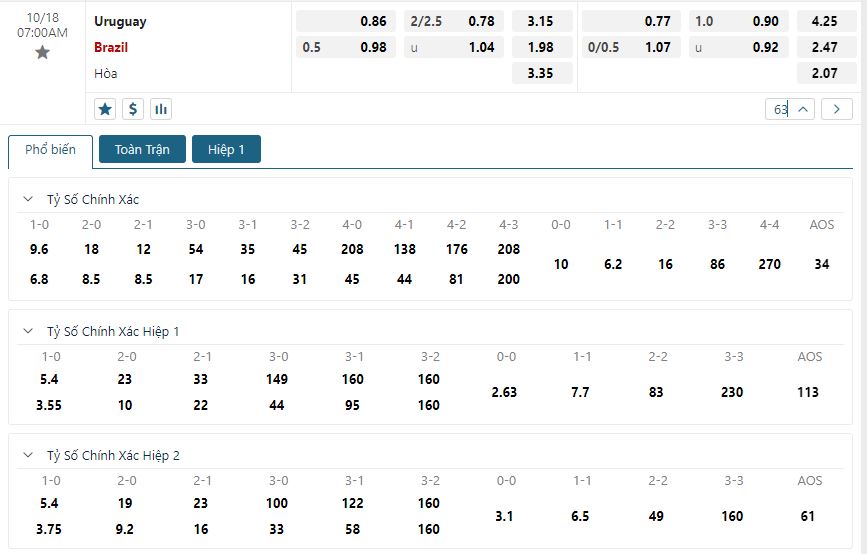
Task: Select the Brazil team name
Action: coord(111,48)
